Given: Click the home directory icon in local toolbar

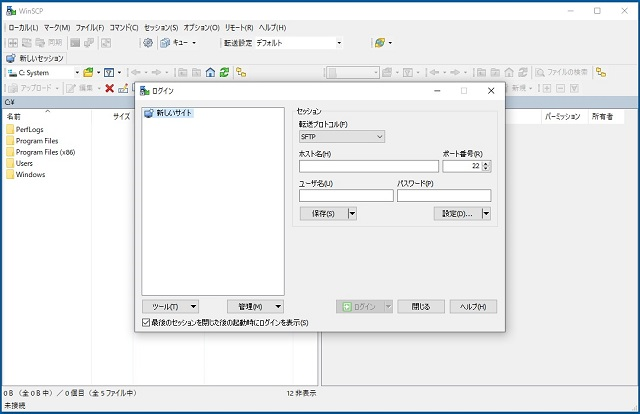Looking at the screenshot, I should [x=210, y=73].
